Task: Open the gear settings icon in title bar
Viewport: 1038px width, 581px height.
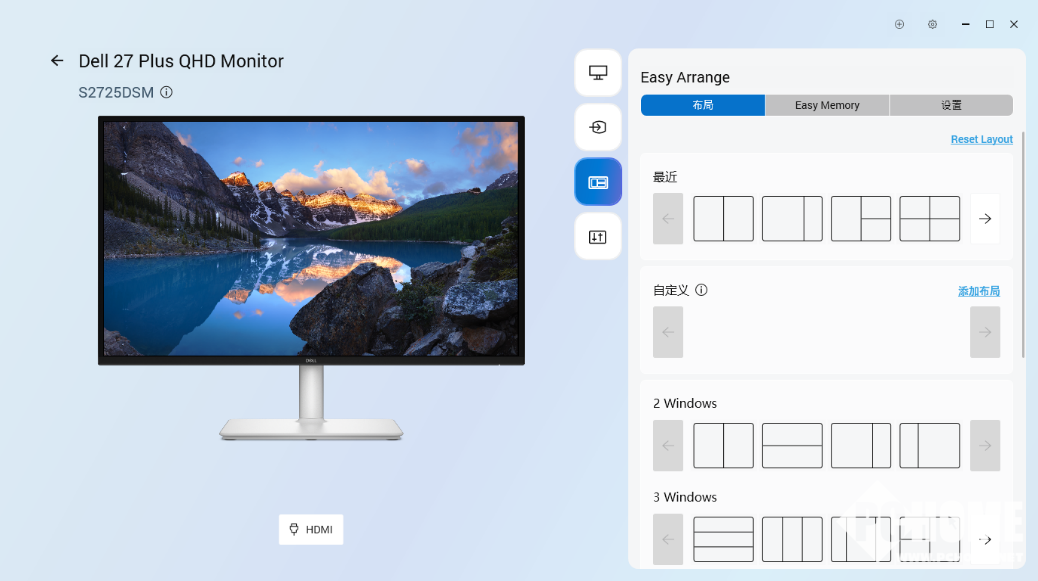Action: pyautogui.click(x=932, y=24)
